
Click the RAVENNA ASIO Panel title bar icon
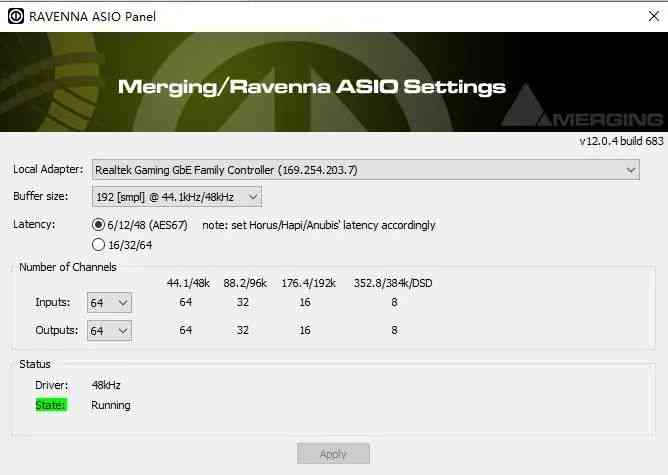(x=16, y=16)
